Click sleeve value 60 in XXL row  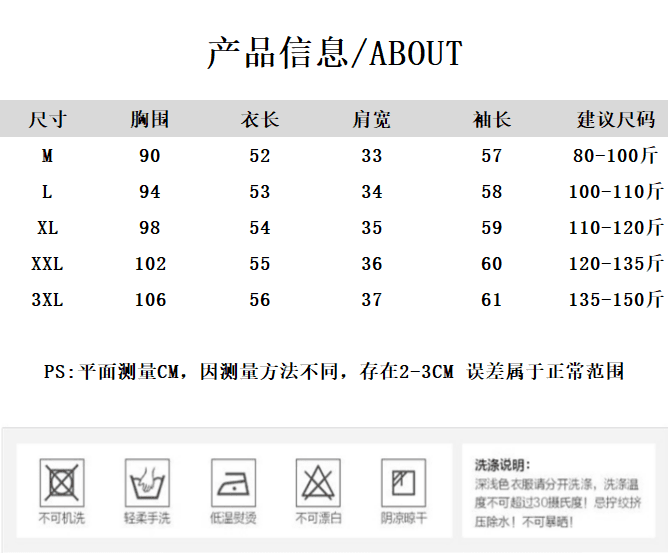[x=492, y=264]
